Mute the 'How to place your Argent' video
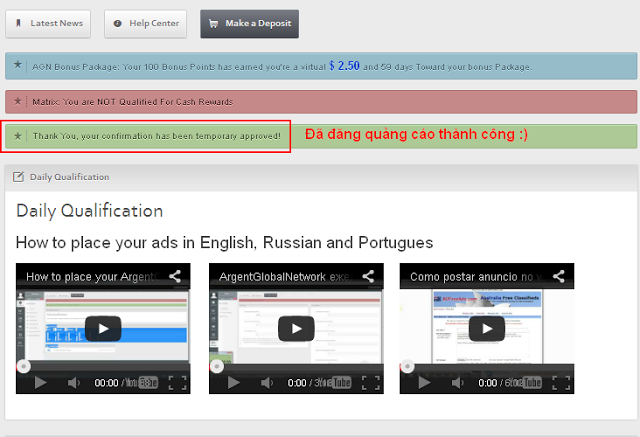 click(x=73, y=383)
